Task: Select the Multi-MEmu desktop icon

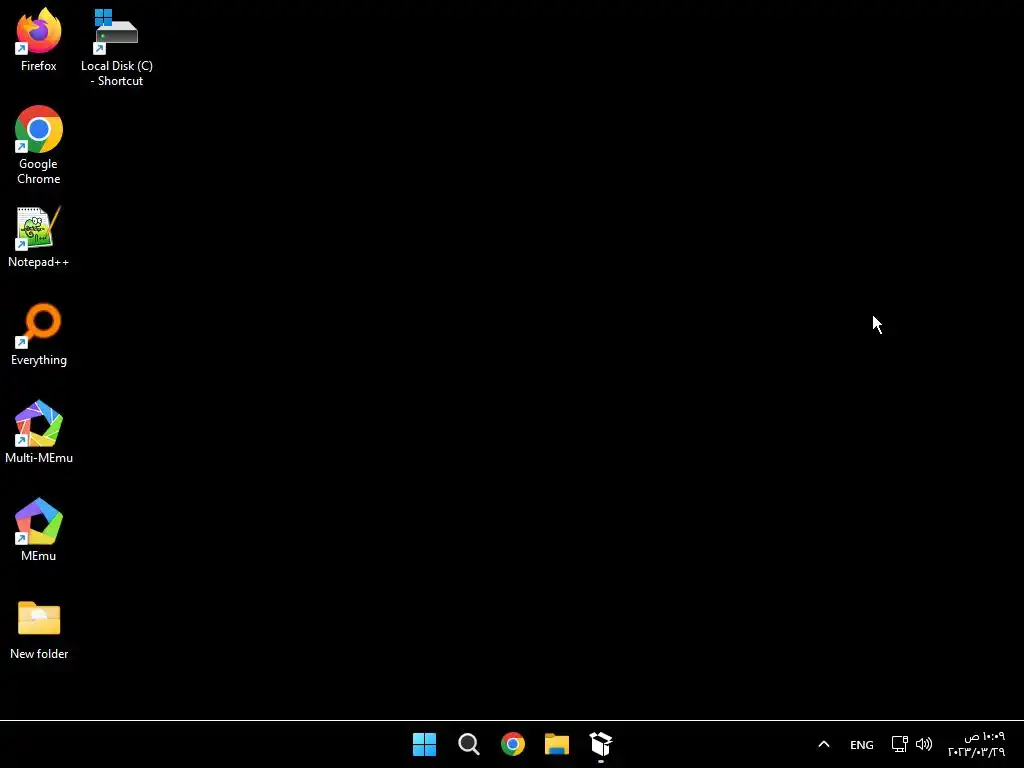Action: (x=39, y=432)
